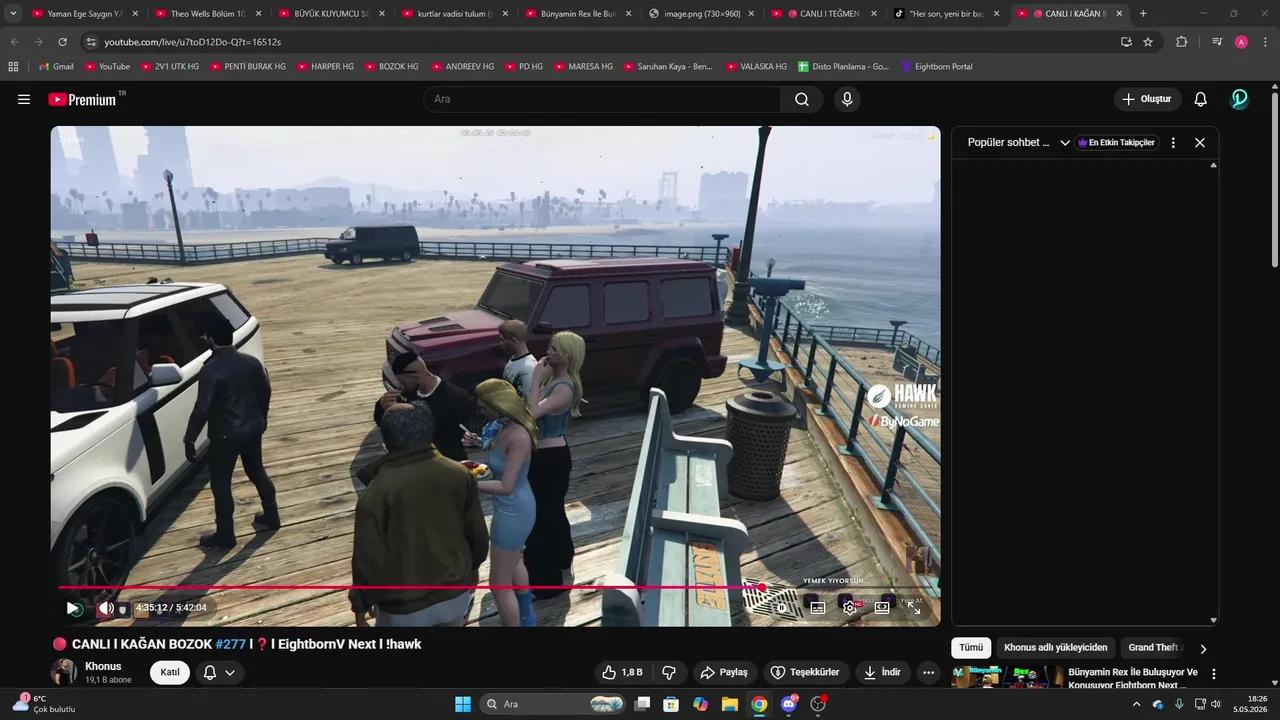This screenshot has width=1280, height=720.
Task: Open the YouTube hamburger guide menu
Action: pos(24,99)
